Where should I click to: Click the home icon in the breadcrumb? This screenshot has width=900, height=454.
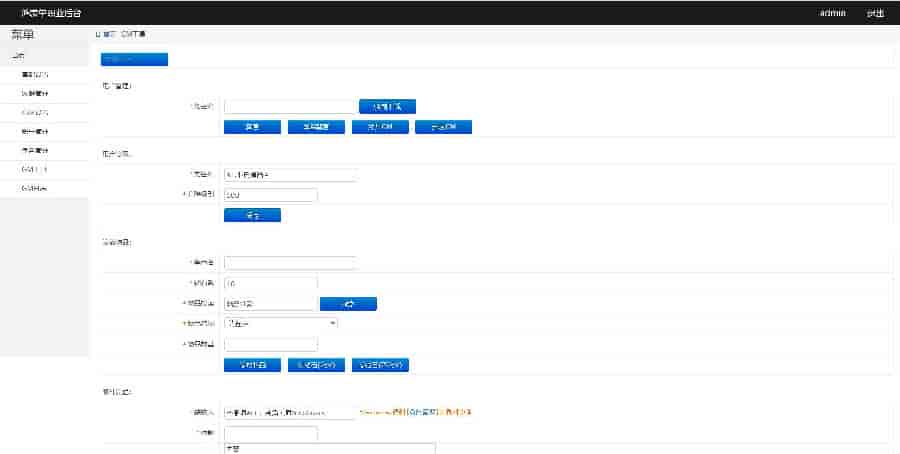click(98, 34)
